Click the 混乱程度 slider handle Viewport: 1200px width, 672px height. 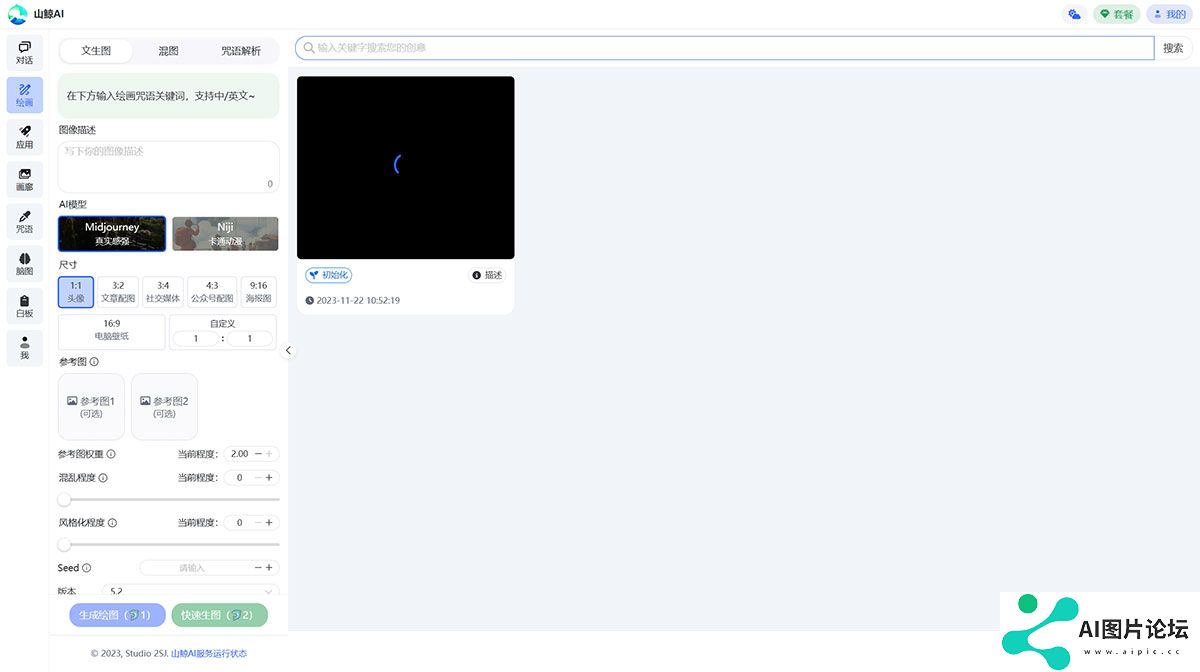pos(64,499)
